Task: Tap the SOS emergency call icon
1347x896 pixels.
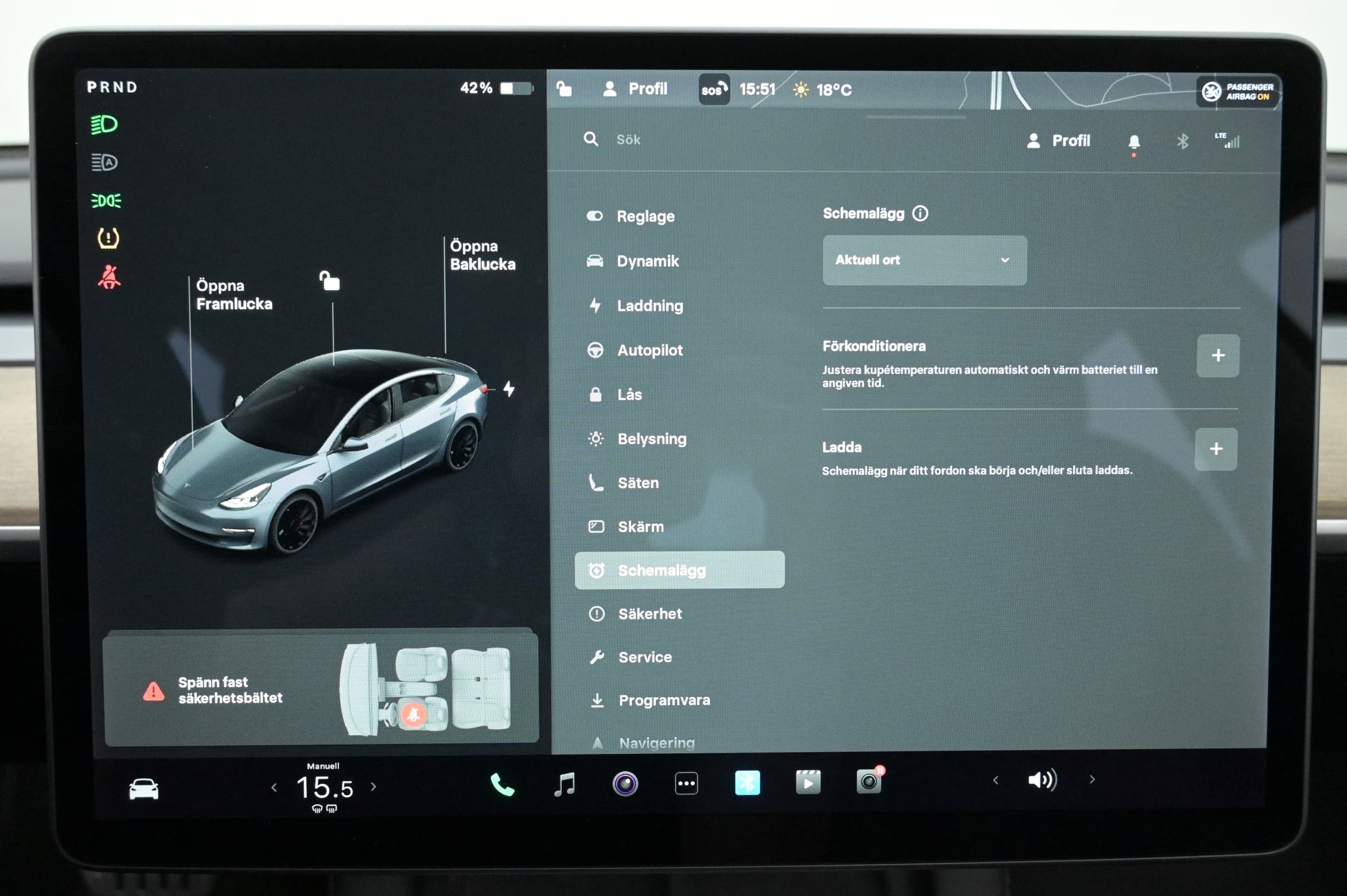Action: pos(714,89)
